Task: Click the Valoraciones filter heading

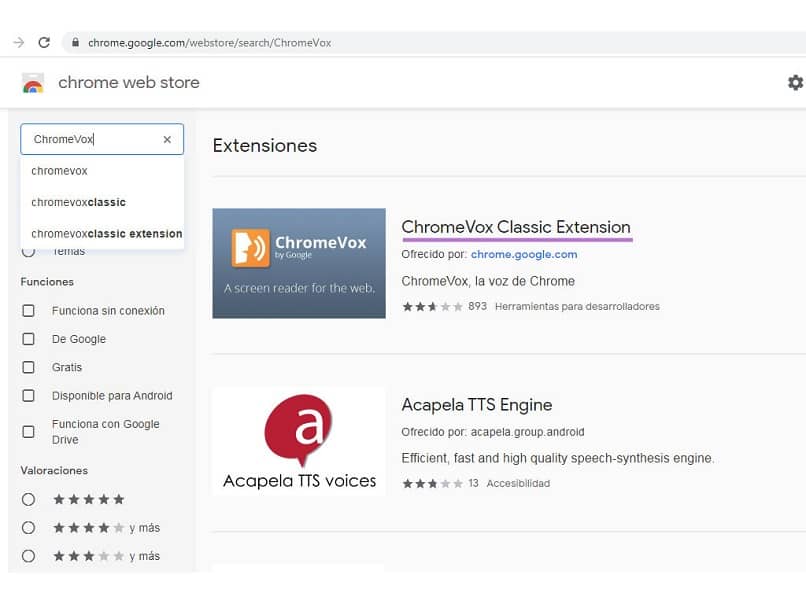Action: point(54,470)
